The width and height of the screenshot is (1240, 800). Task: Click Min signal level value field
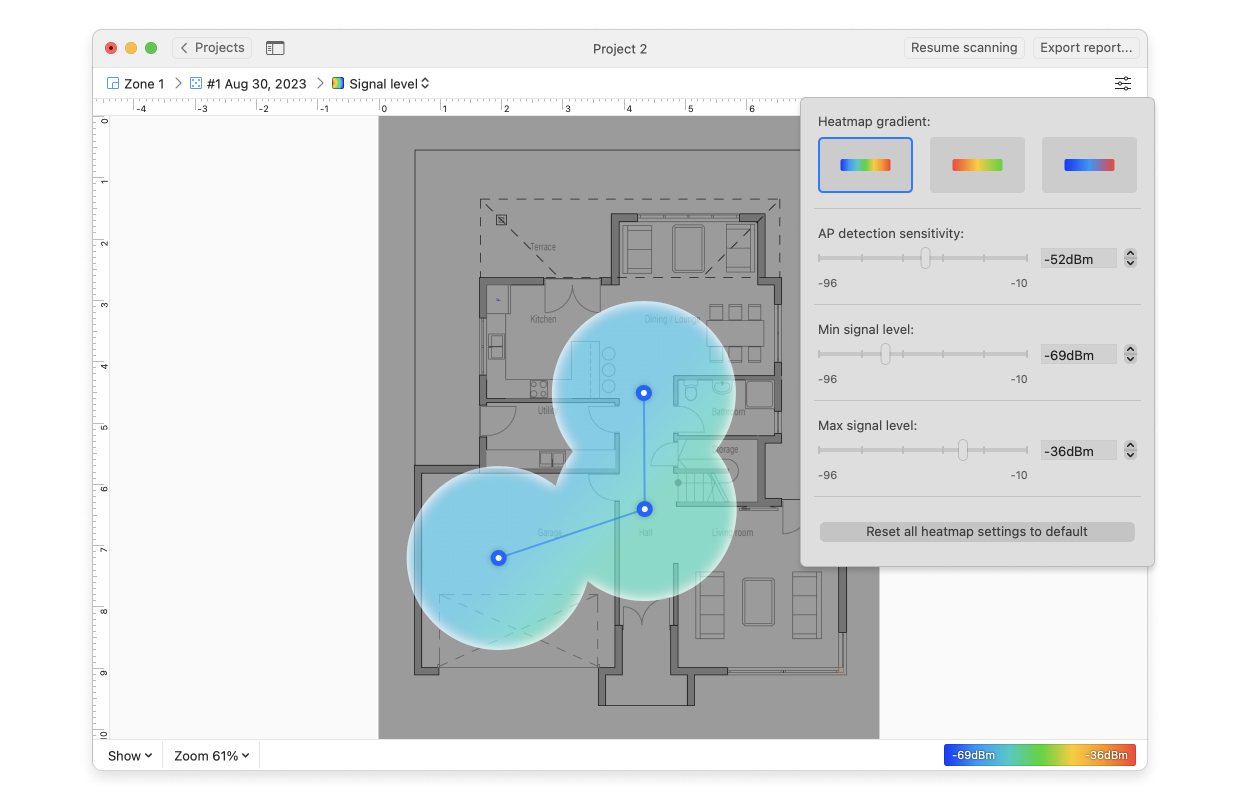coord(1079,355)
